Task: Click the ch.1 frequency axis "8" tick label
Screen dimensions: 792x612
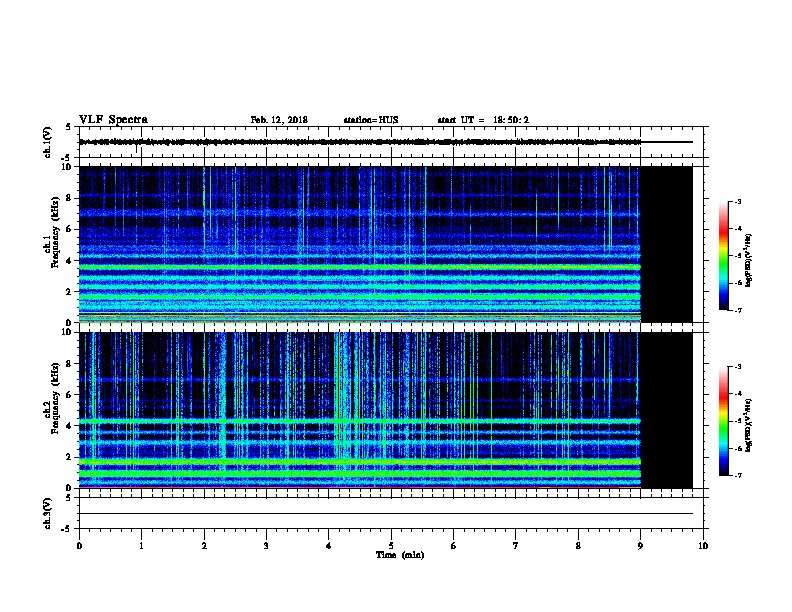Action: 70,198
